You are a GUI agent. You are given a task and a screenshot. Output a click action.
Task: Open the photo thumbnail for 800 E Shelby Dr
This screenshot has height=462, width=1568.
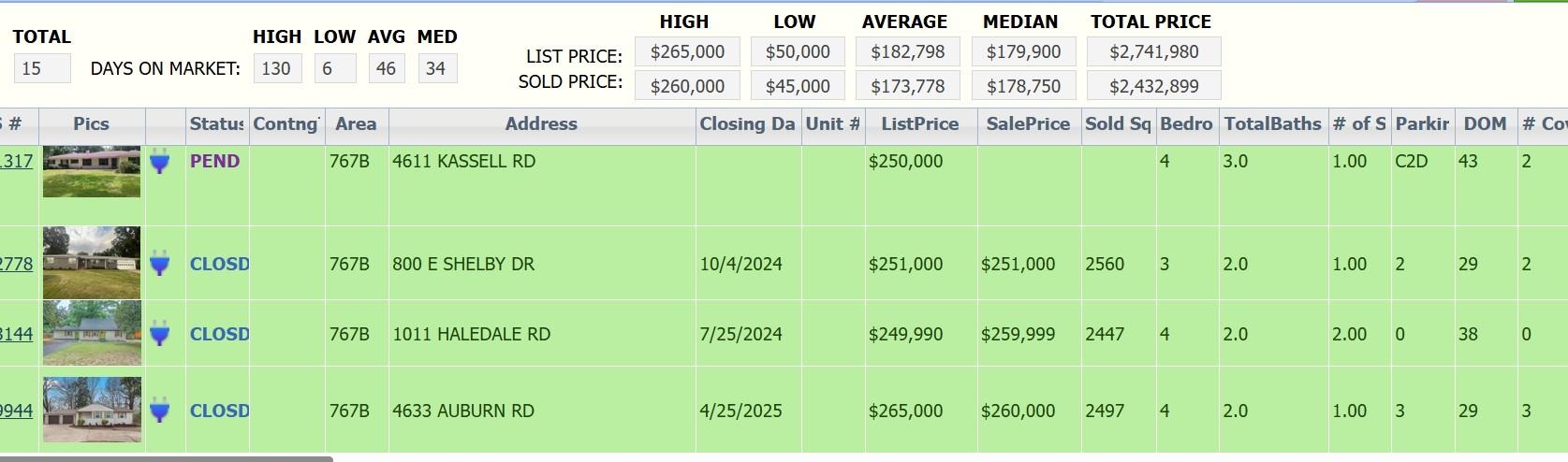92,263
